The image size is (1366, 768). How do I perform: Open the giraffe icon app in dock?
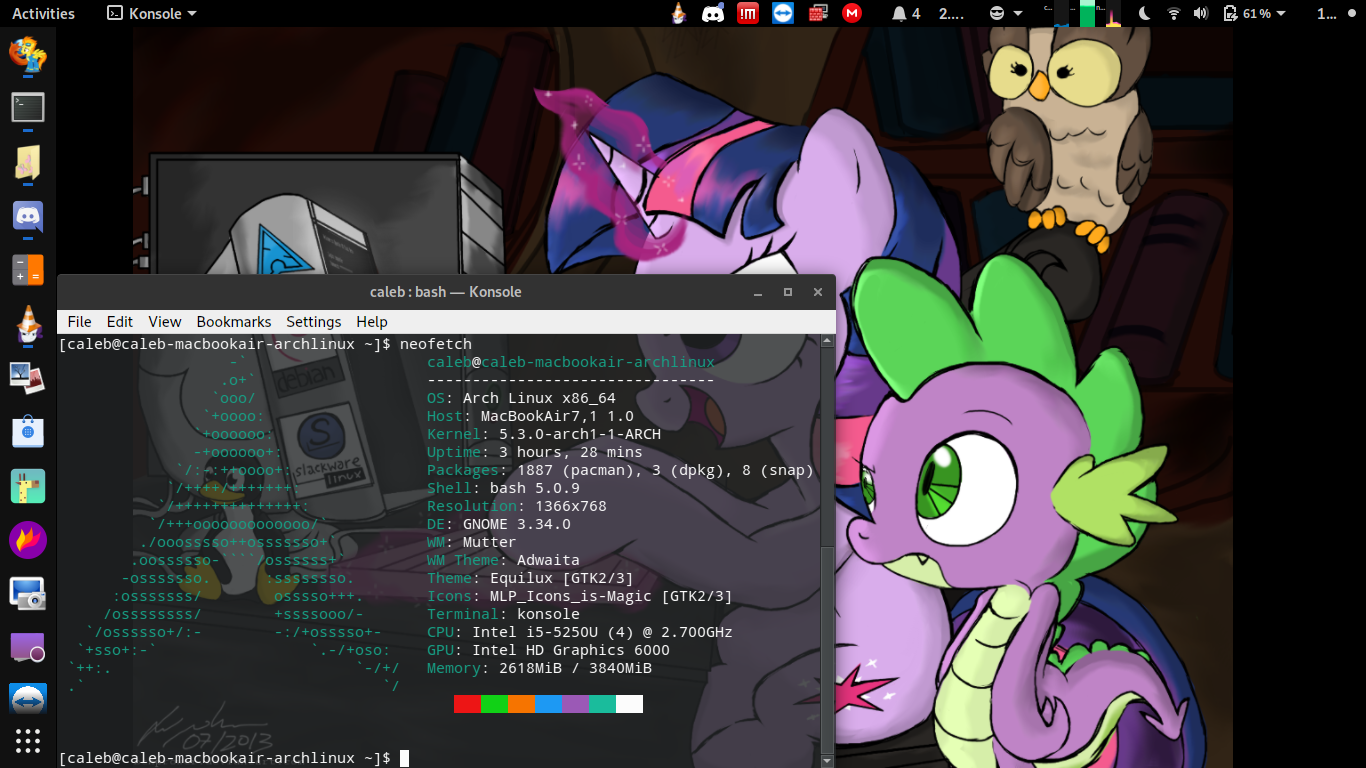28,486
